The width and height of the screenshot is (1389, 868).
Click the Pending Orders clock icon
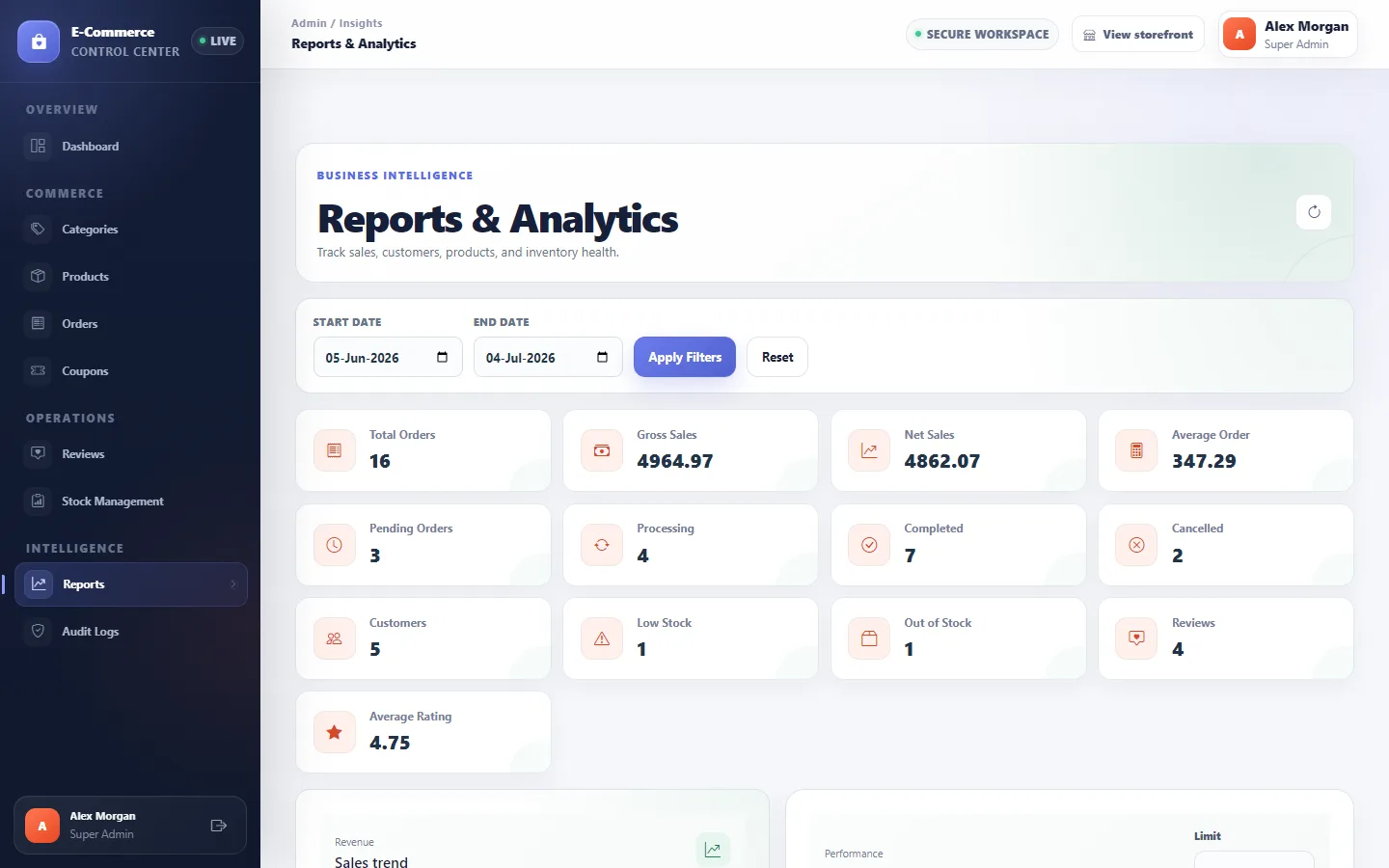coord(335,545)
